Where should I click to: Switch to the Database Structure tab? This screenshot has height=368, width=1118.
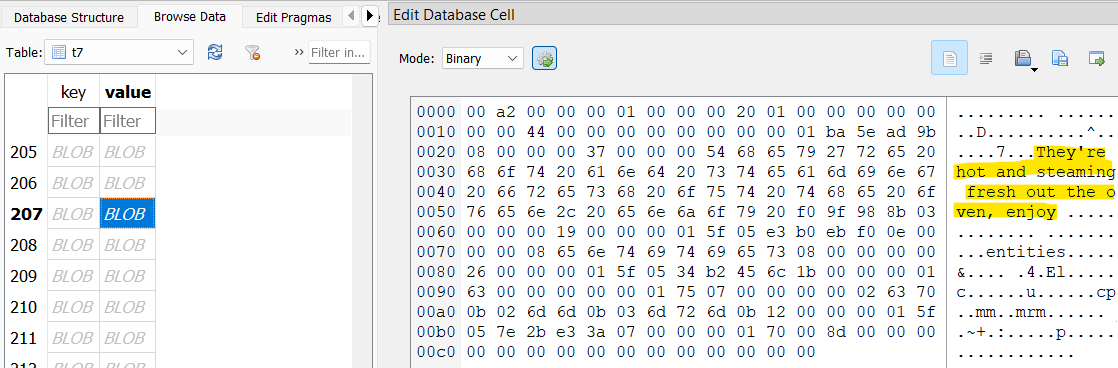tap(69, 18)
